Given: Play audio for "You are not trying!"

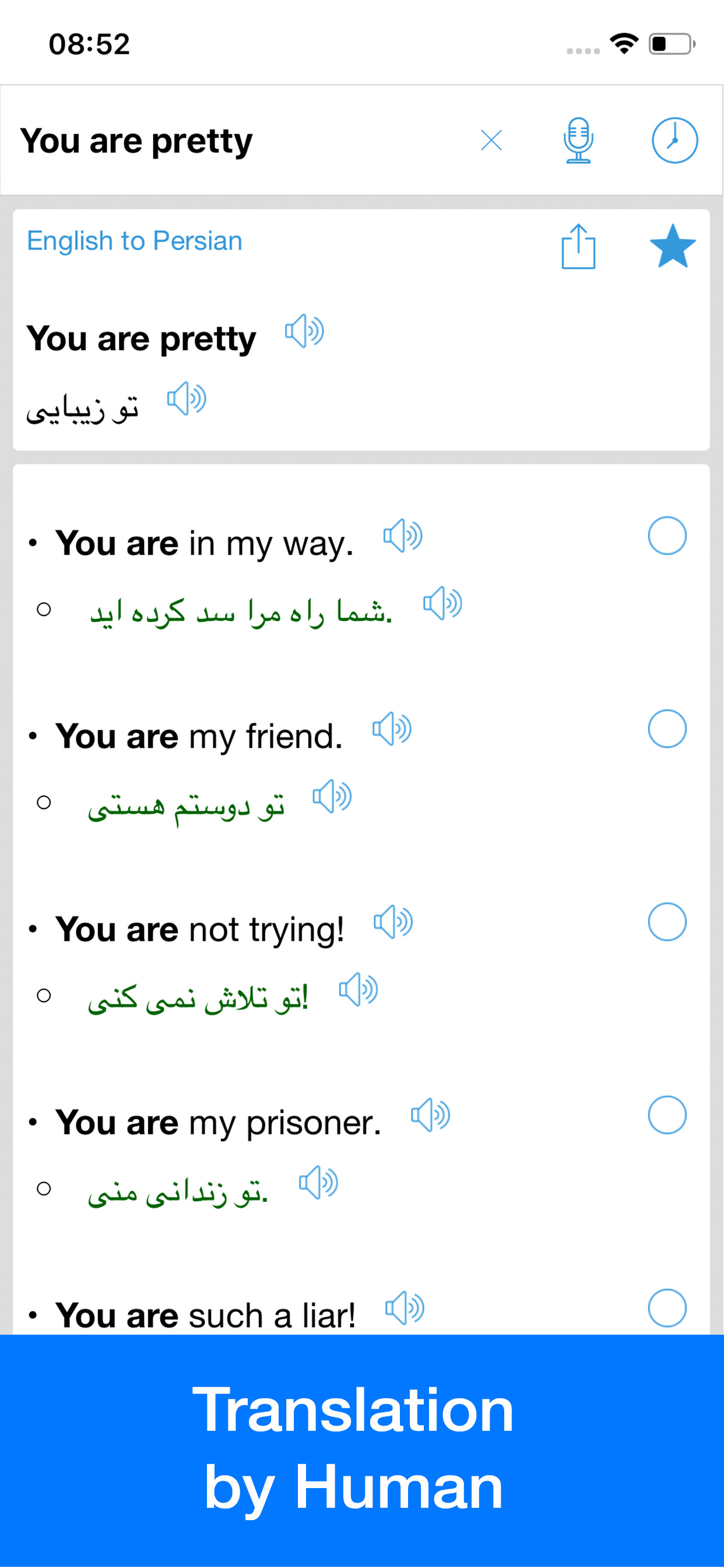Looking at the screenshot, I should pos(393,922).
